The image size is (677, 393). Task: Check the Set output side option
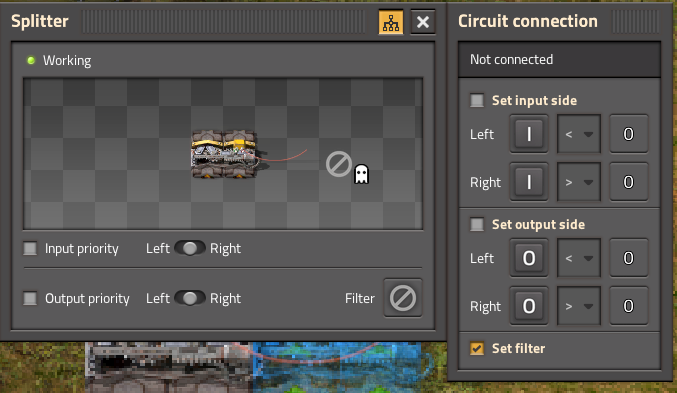(477, 225)
